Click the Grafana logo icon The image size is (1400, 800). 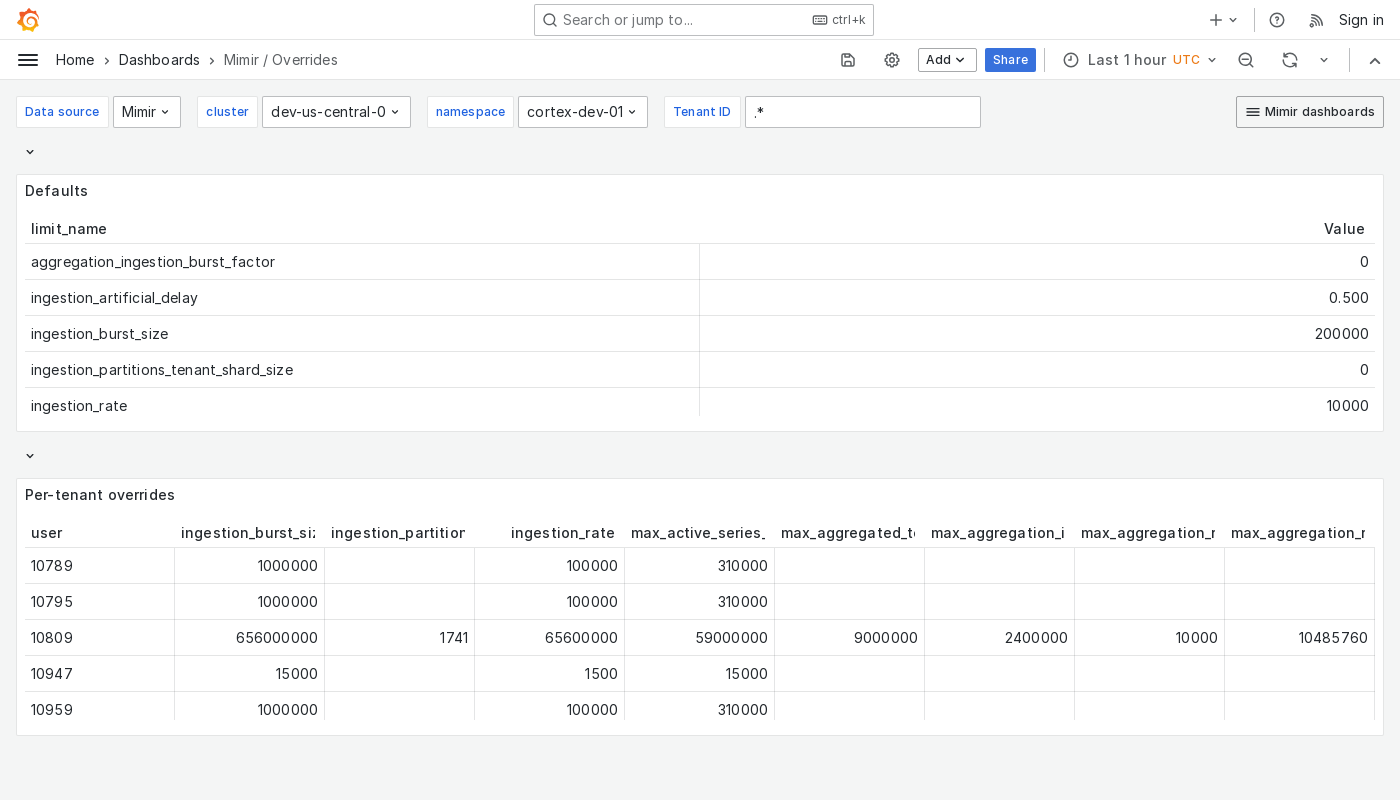[x=28, y=20]
